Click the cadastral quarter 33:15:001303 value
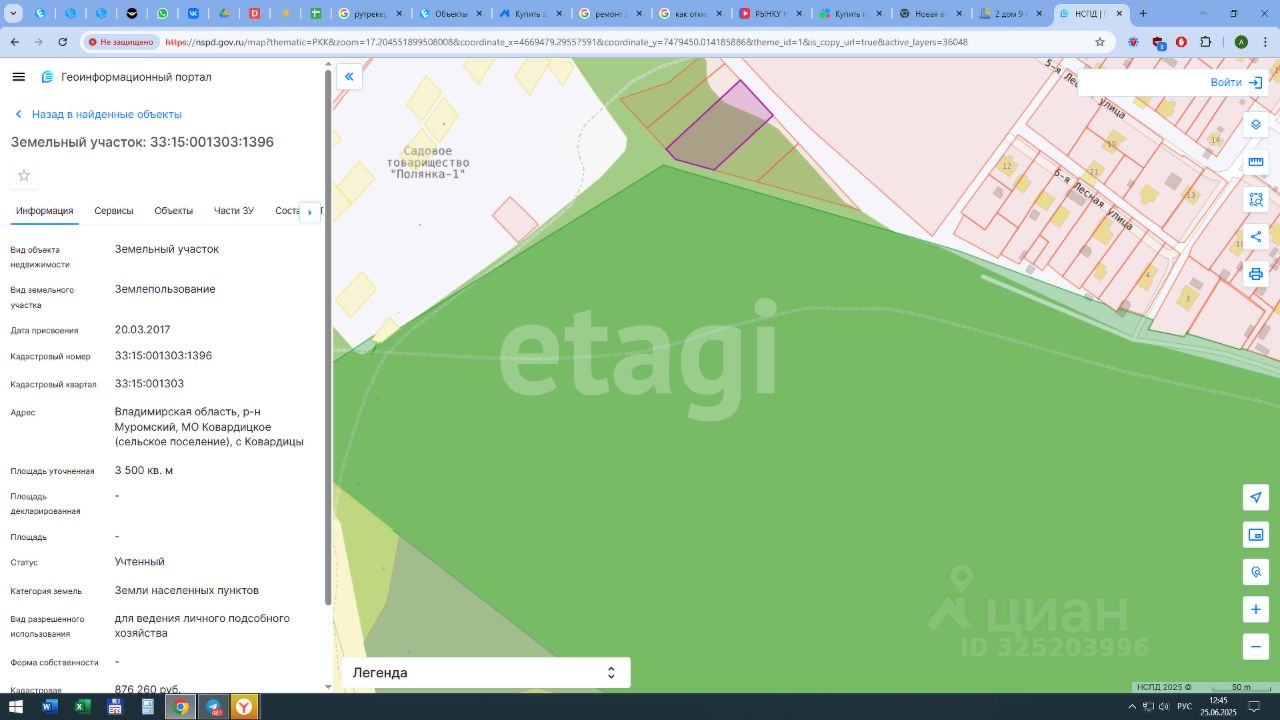 (149, 384)
